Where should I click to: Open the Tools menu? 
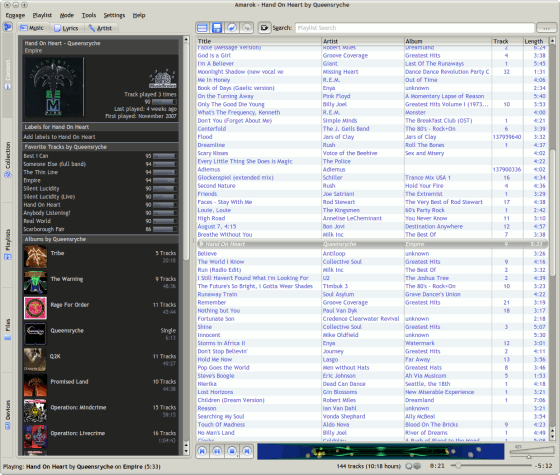tap(89, 15)
